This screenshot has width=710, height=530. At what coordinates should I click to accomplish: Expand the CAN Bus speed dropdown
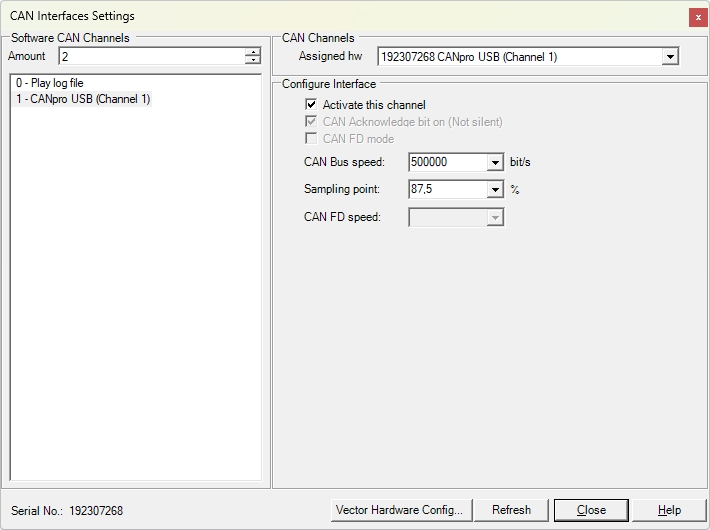click(495, 162)
